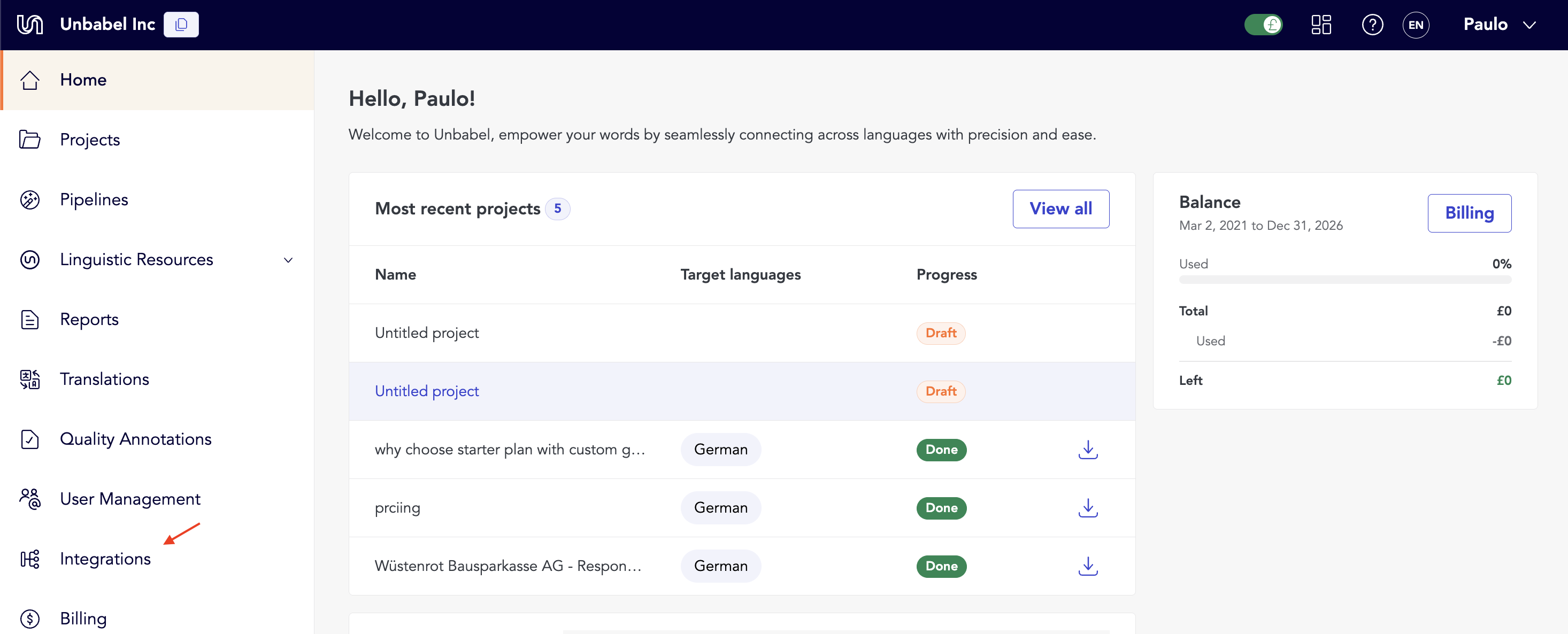Click Done badge in prciing row
The height and width of the screenshot is (634, 1568).
[941, 508]
